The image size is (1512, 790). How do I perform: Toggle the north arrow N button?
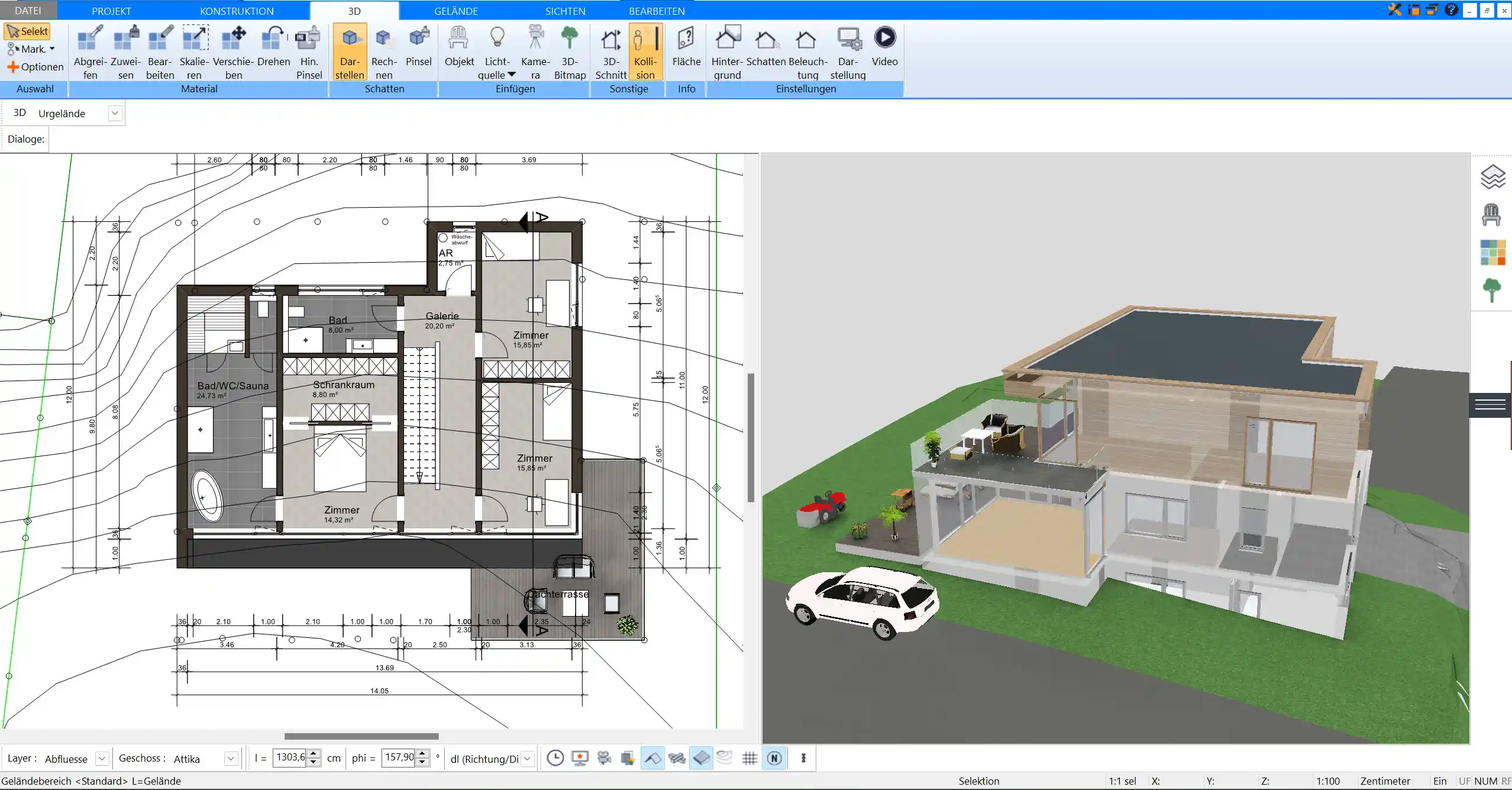coord(774,758)
